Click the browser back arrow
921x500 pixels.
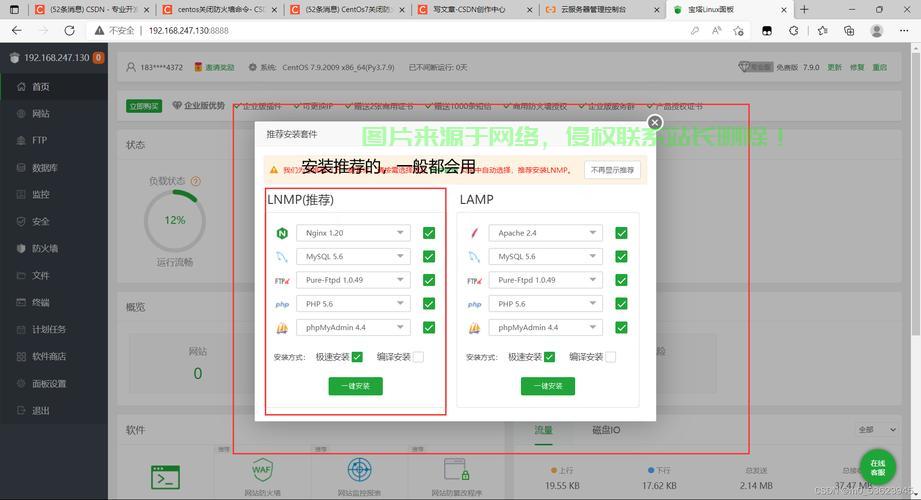pos(17,31)
